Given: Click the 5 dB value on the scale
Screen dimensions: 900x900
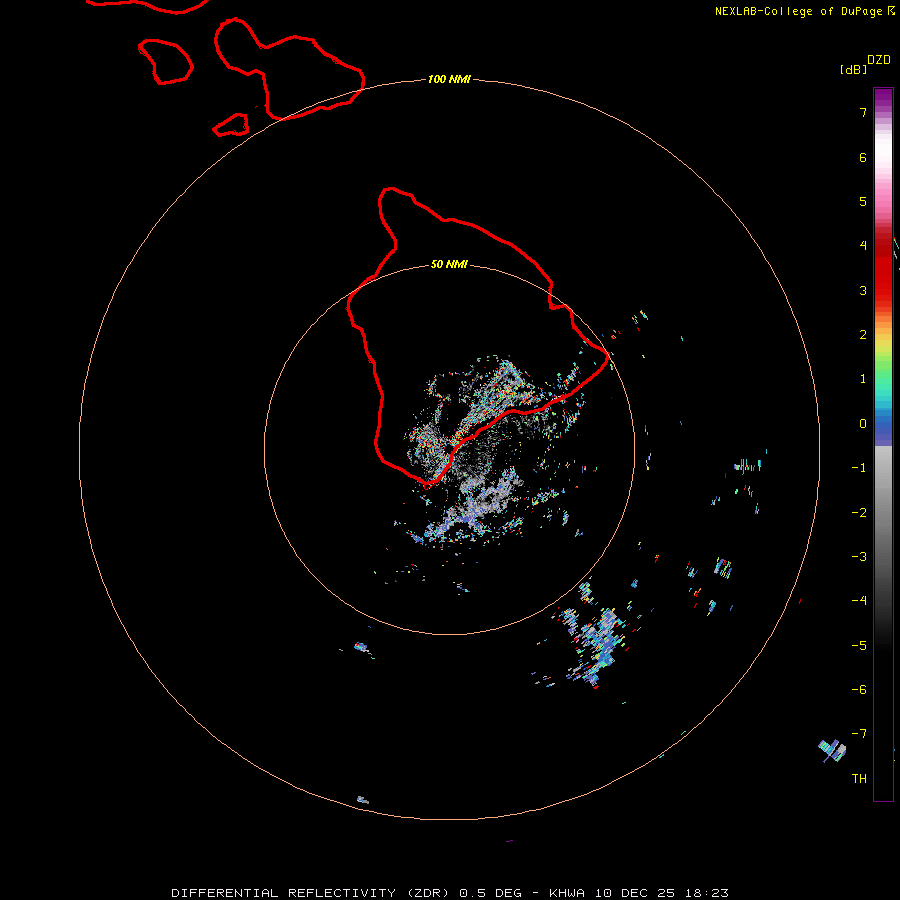Looking at the screenshot, I should click(863, 201).
